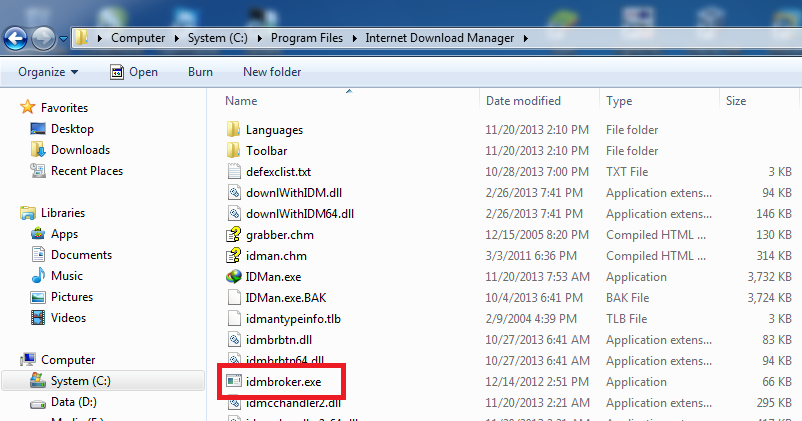The image size is (802, 421).
Task: Expand arrow after System (C:) in the breadcrumb
Action: click(x=259, y=38)
